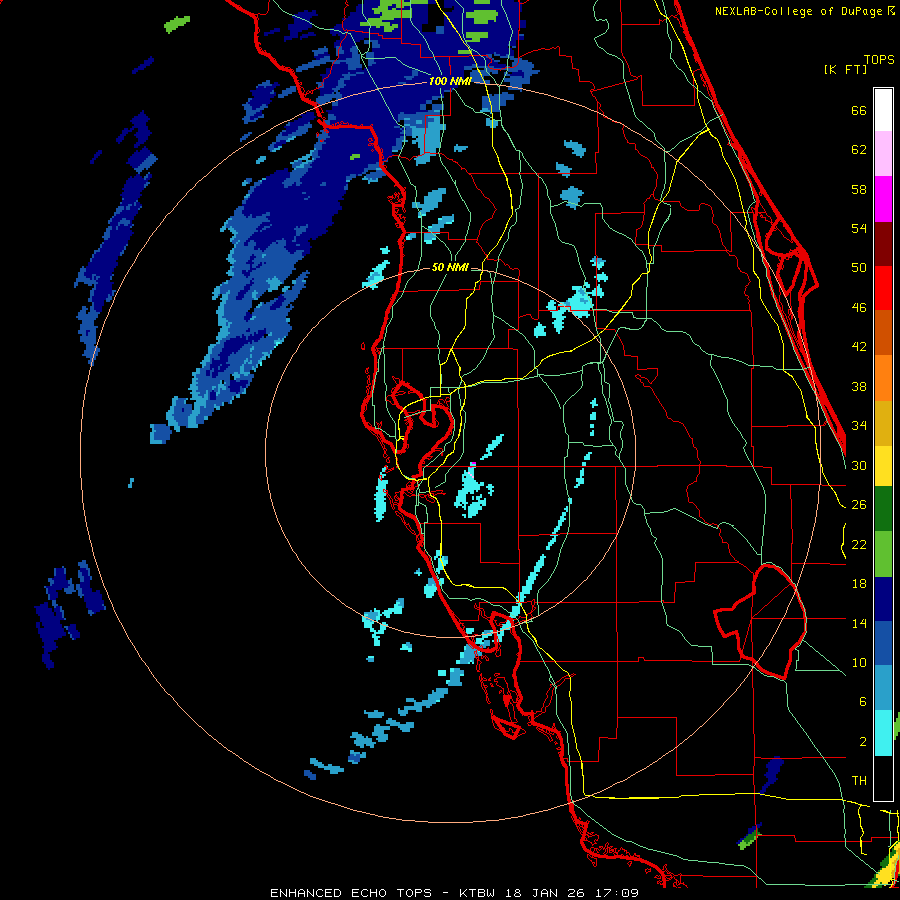Click the legend value '46'
900x900 pixels.
(x=859, y=308)
